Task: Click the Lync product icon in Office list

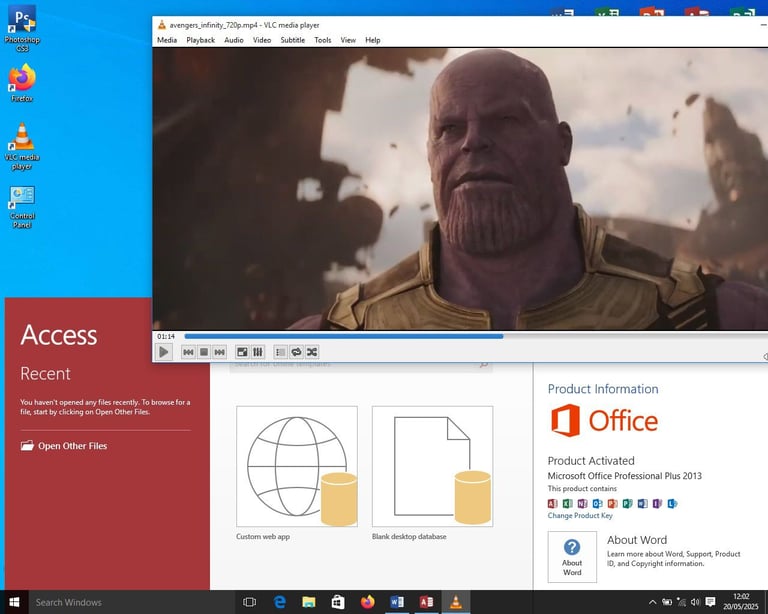Action: pyautogui.click(x=672, y=503)
